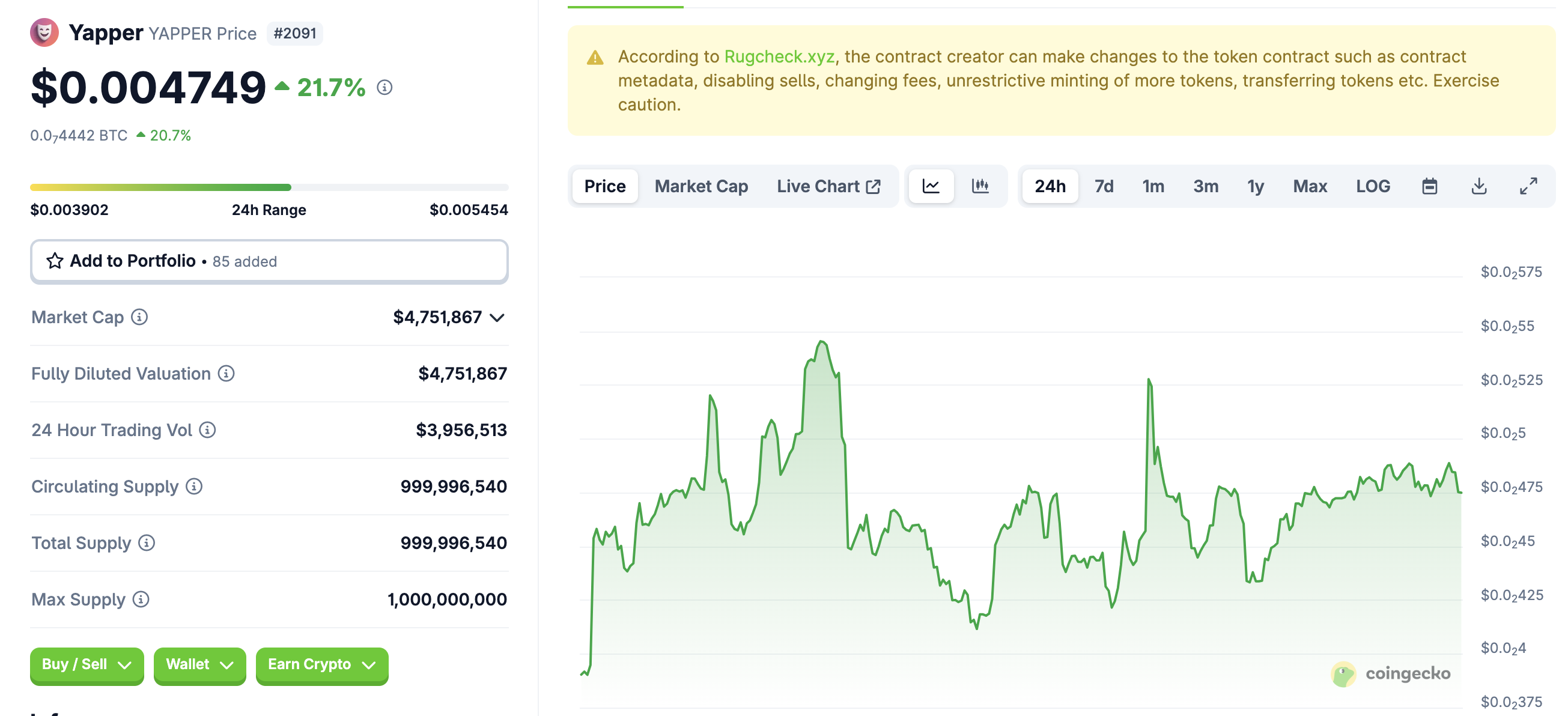This screenshot has height=716, width=1568.
Task: Click the info icon next to Circulating Supply
Action: (x=193, y=487)
